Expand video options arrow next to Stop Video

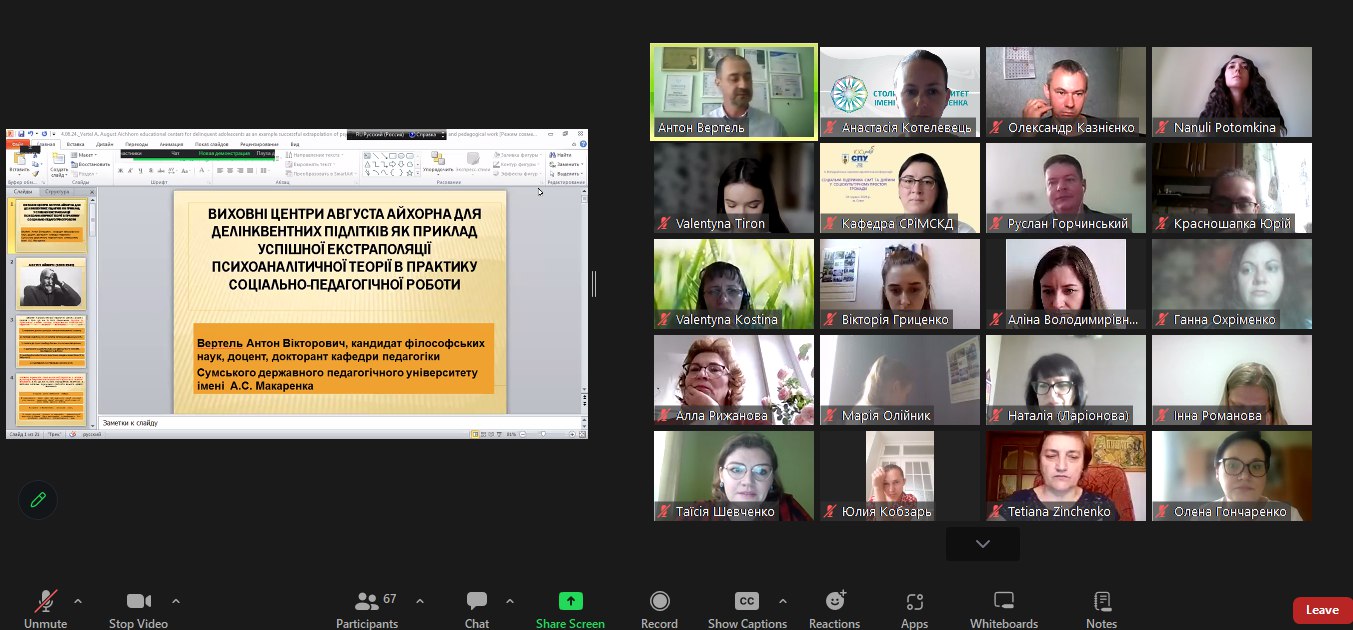176,601
